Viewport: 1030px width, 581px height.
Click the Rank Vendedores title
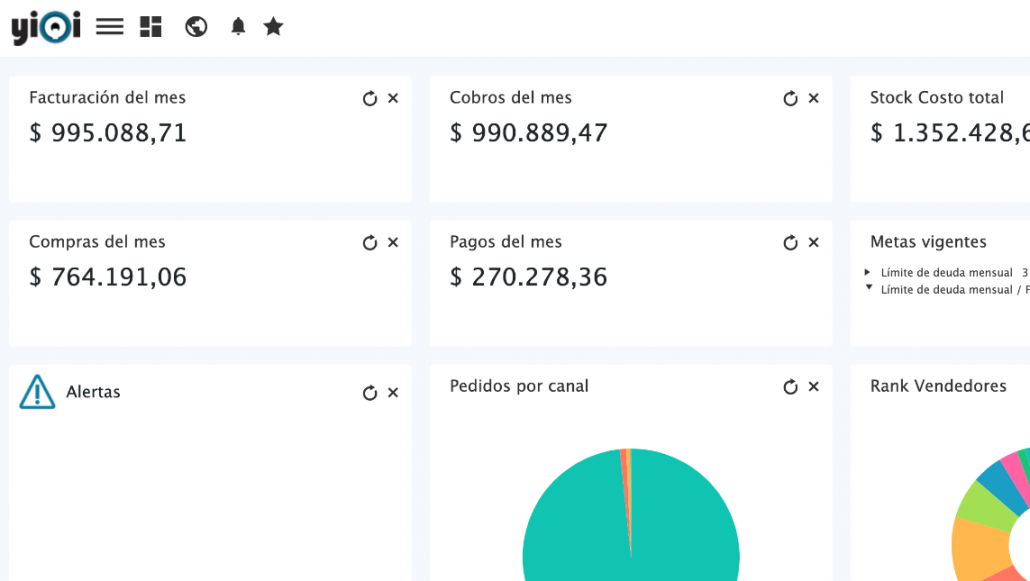pyautogui.click(x=938, y=386)
